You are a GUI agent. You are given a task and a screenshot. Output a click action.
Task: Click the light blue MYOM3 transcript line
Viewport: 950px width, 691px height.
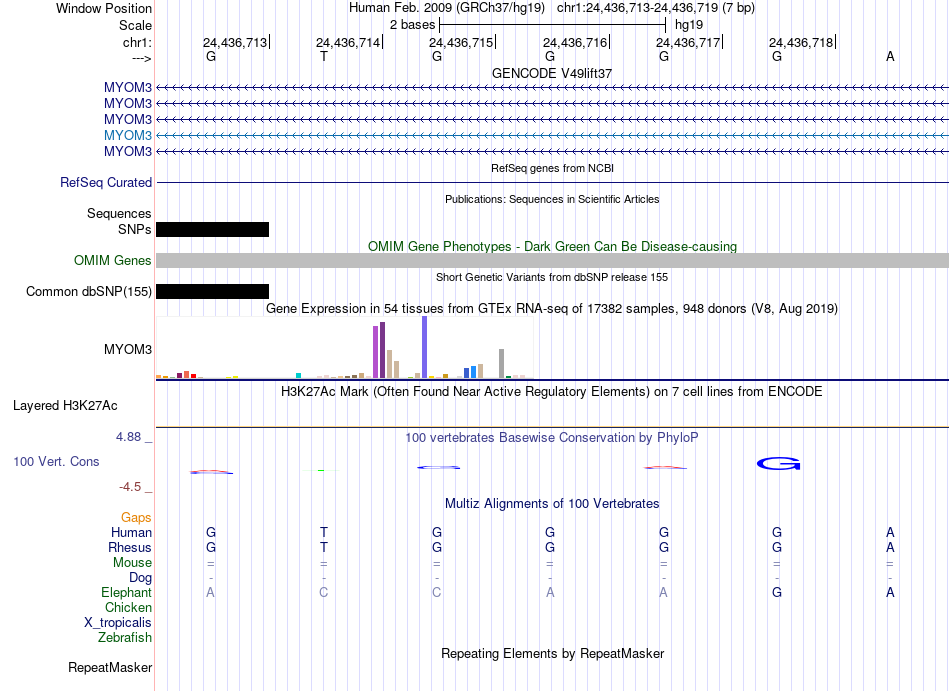tap(552, 135)
